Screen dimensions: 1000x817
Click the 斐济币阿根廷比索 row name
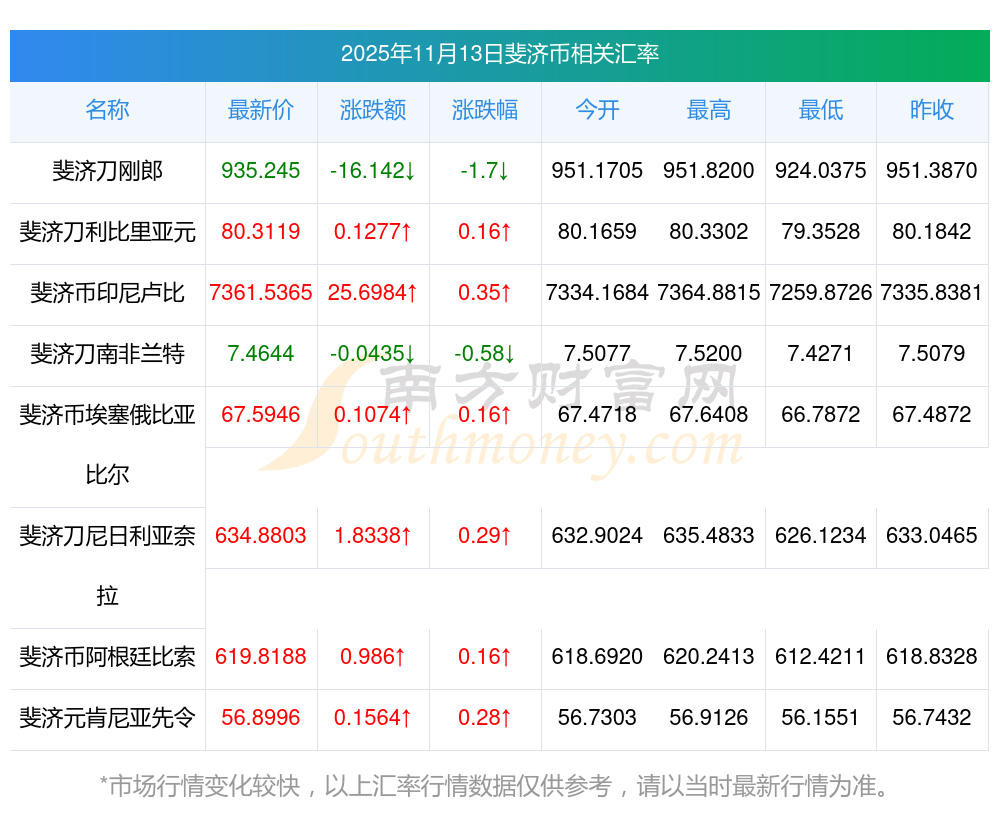tap(107, 657)
